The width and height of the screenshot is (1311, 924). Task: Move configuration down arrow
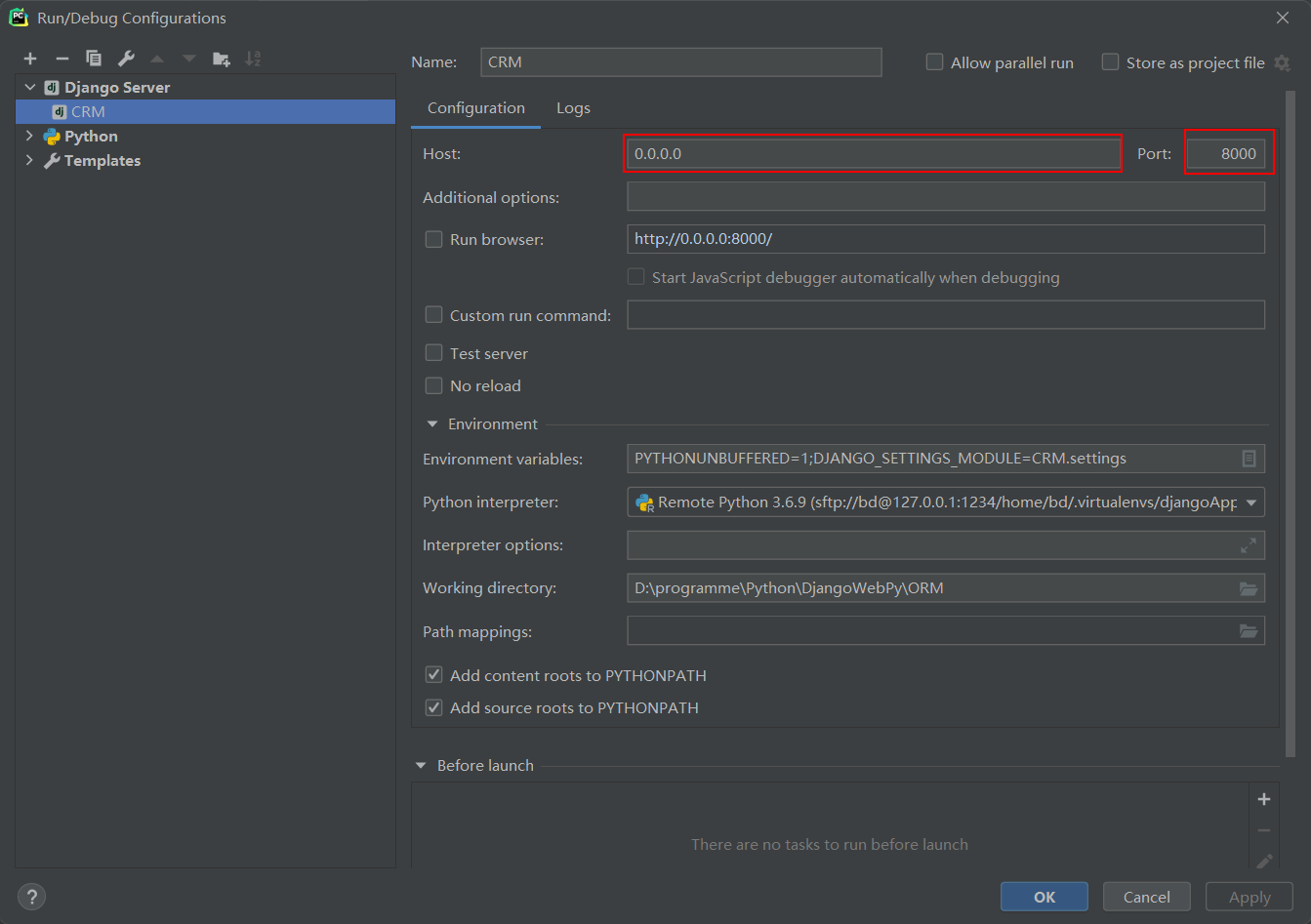click(189, 59)
